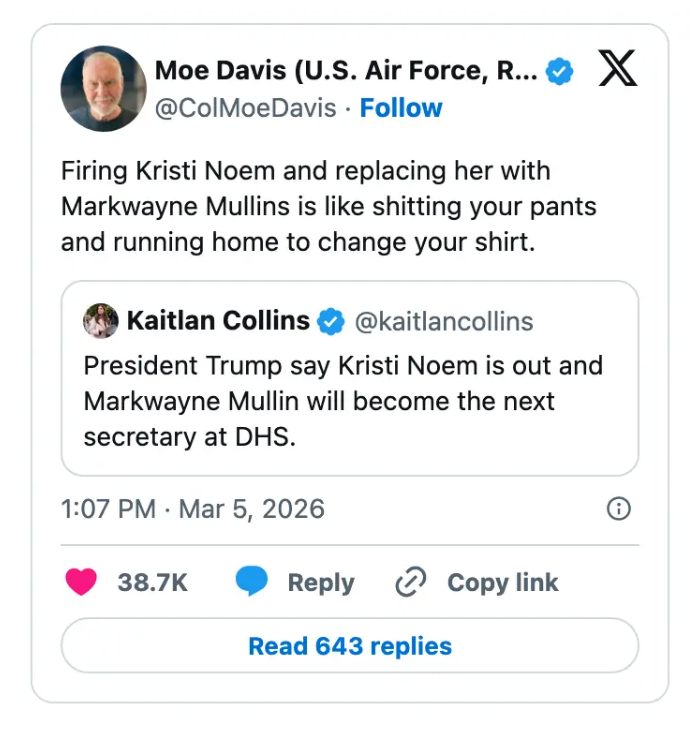Viewport: 694px width, 730px height.
Task: Click Kaitlan Collins's verified badge
Action: (331, 321)
